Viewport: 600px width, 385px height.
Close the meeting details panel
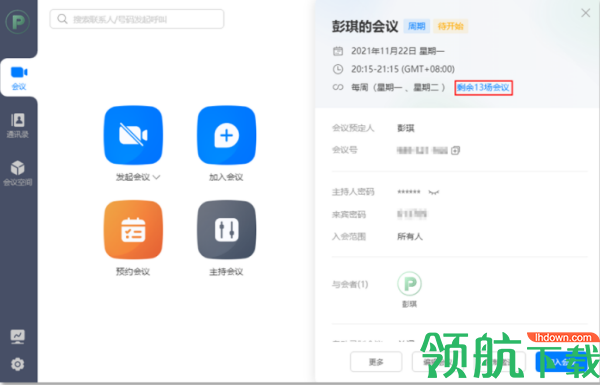coord(585,13)
